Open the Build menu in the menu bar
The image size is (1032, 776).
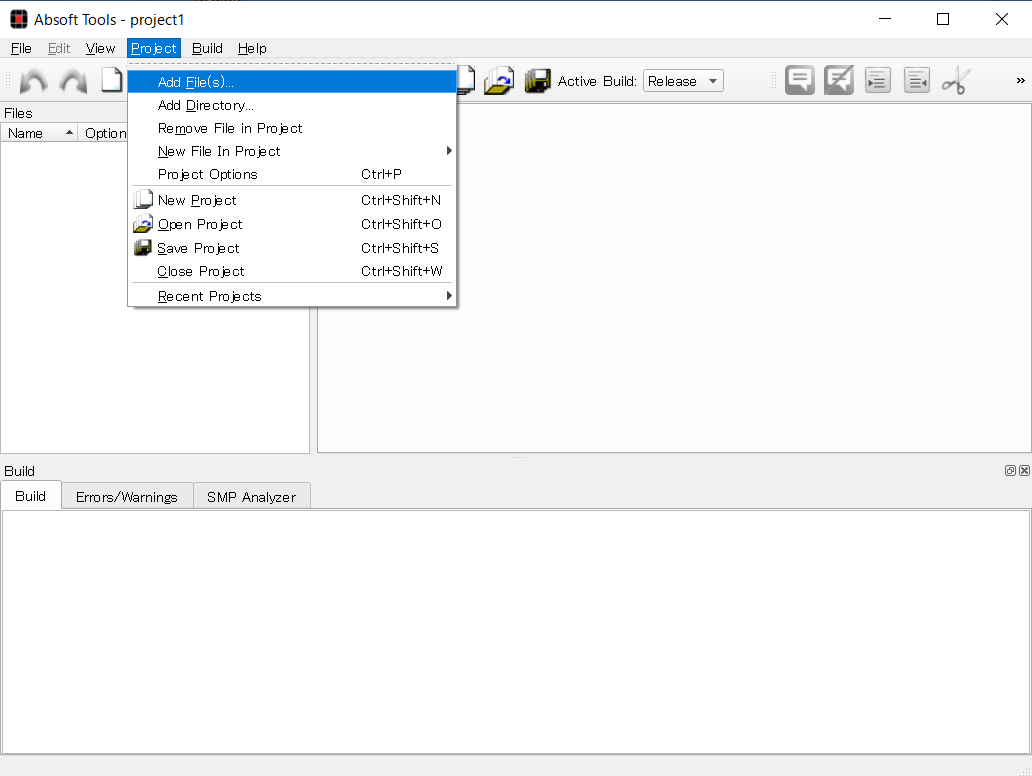207,48
